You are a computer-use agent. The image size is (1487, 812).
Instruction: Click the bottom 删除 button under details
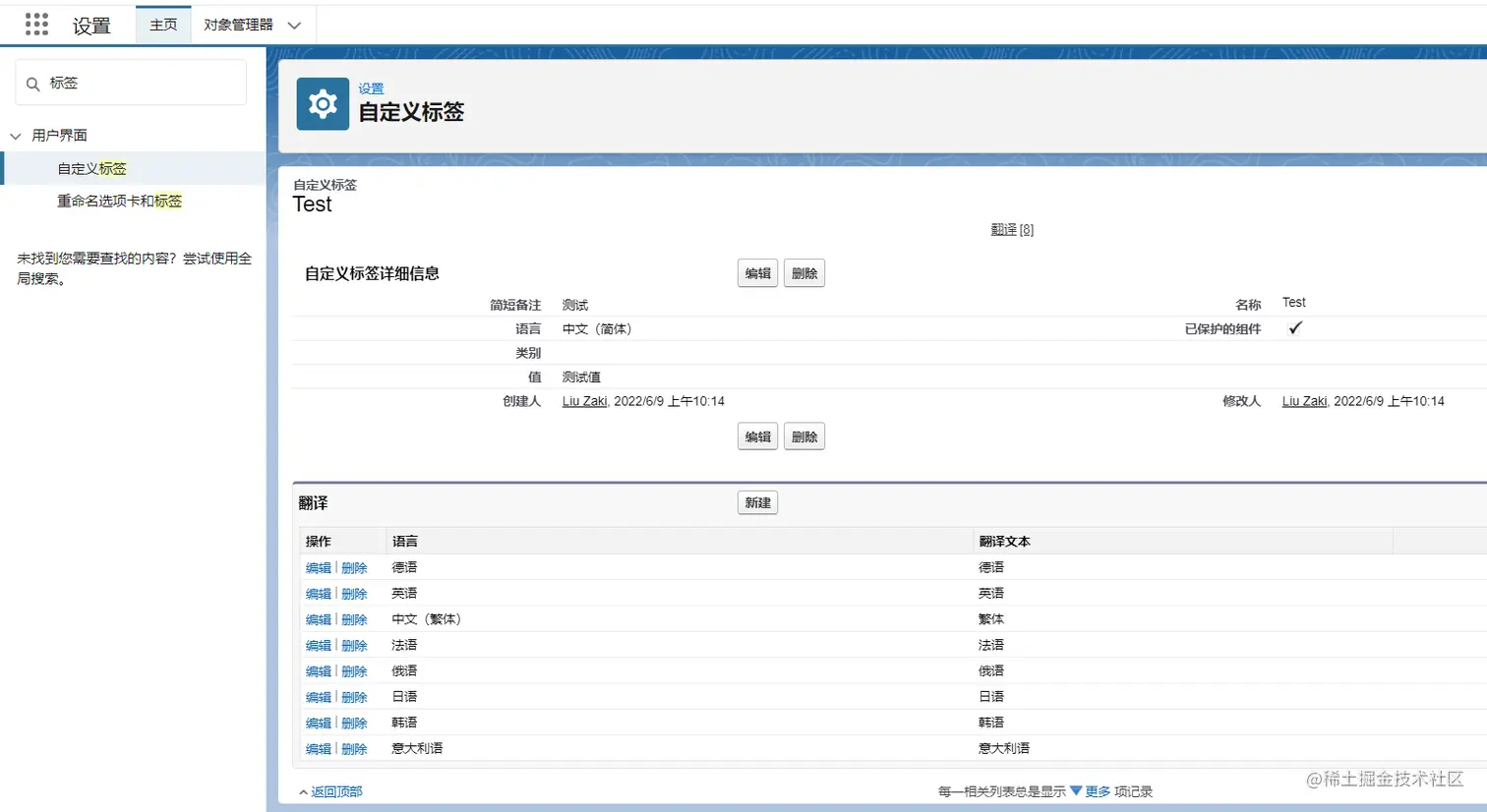pyautogui.click(x=804, y=436)
